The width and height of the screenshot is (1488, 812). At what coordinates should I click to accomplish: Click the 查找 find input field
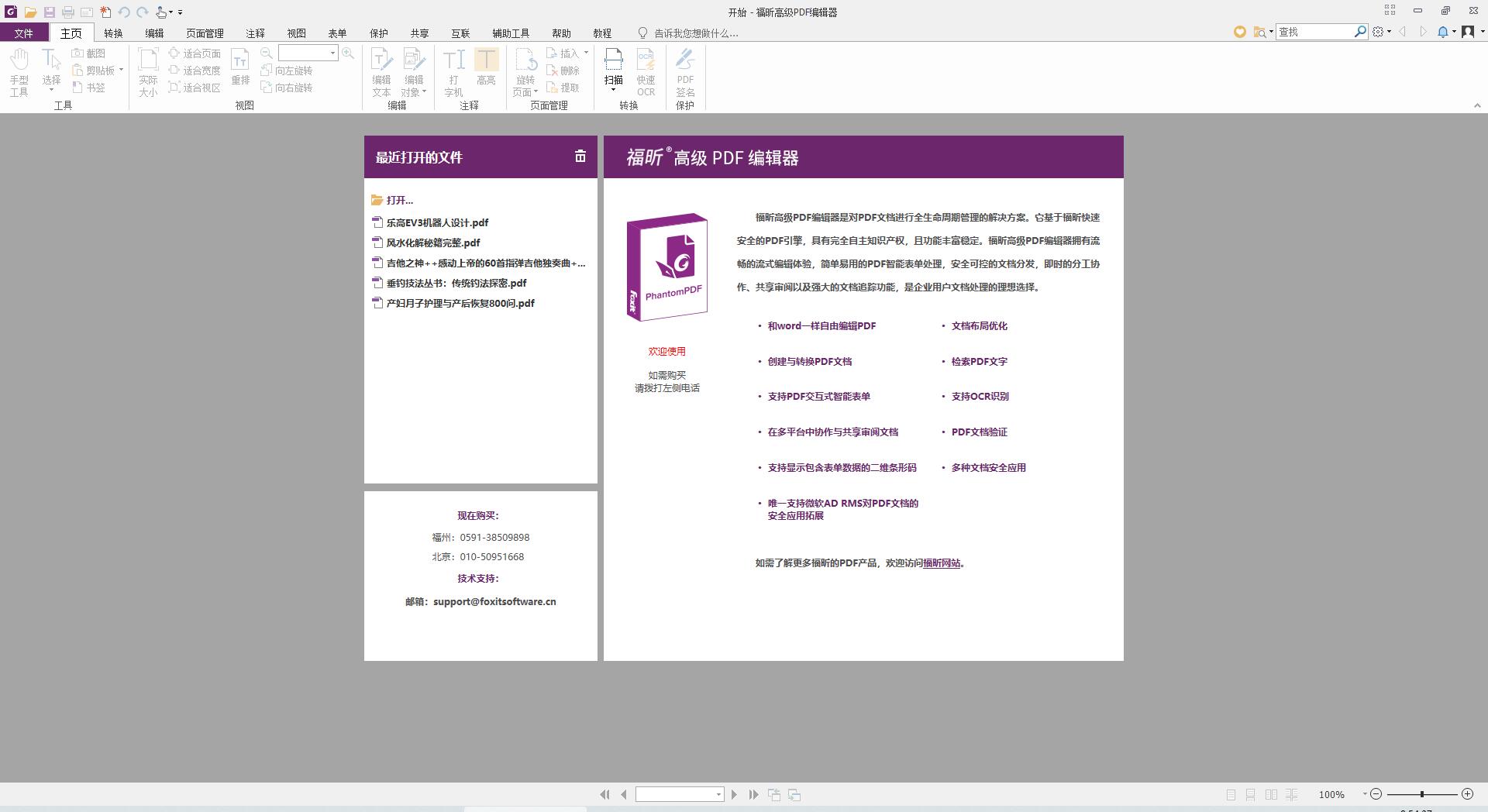click(1315, 32)
